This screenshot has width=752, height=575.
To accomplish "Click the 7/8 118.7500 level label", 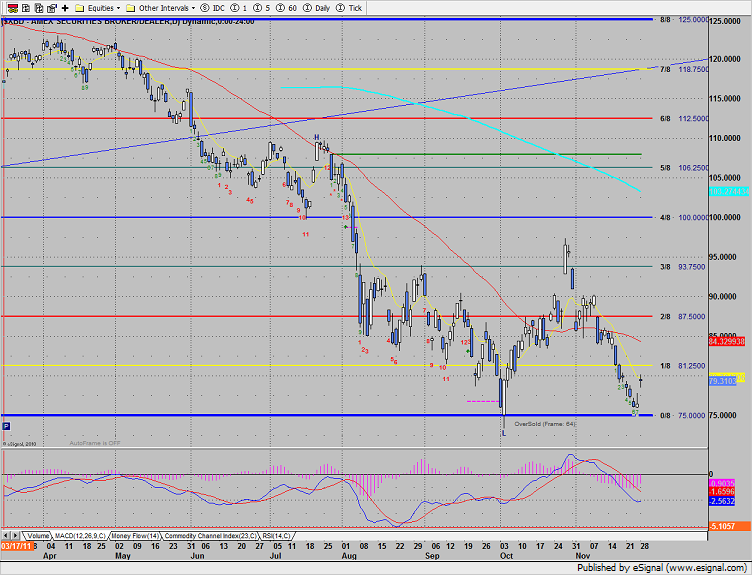I will pyautogui.click(x=683, y=70).
